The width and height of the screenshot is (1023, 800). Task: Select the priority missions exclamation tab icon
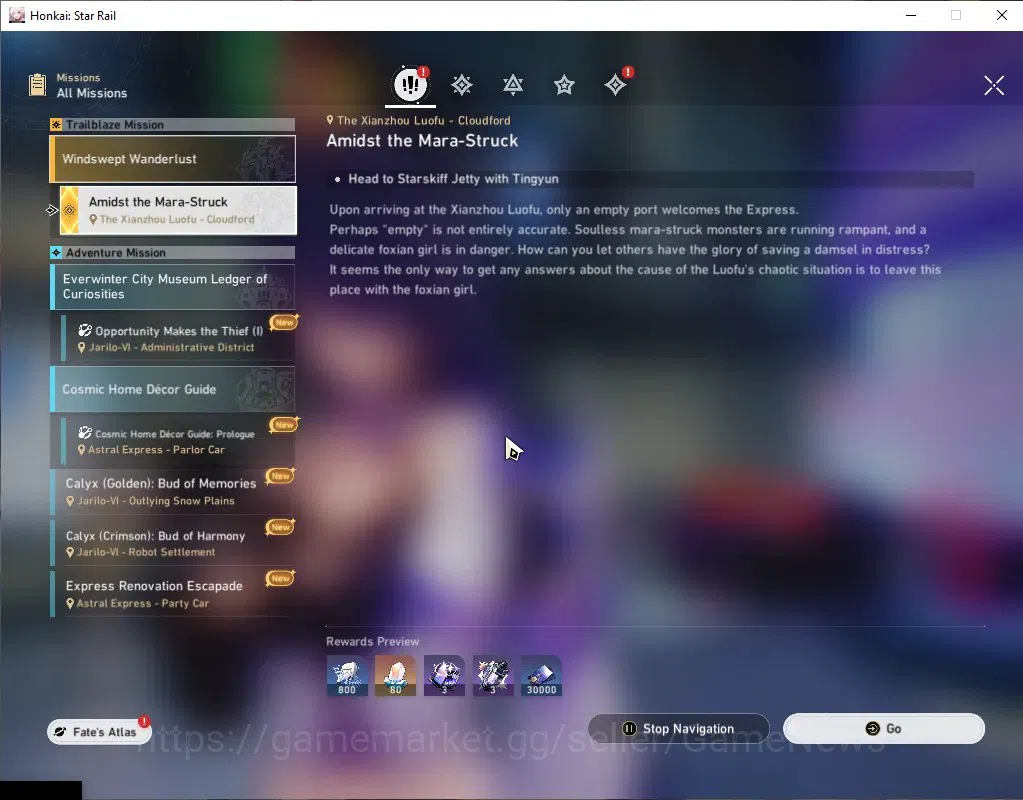[x=410, y=84]
